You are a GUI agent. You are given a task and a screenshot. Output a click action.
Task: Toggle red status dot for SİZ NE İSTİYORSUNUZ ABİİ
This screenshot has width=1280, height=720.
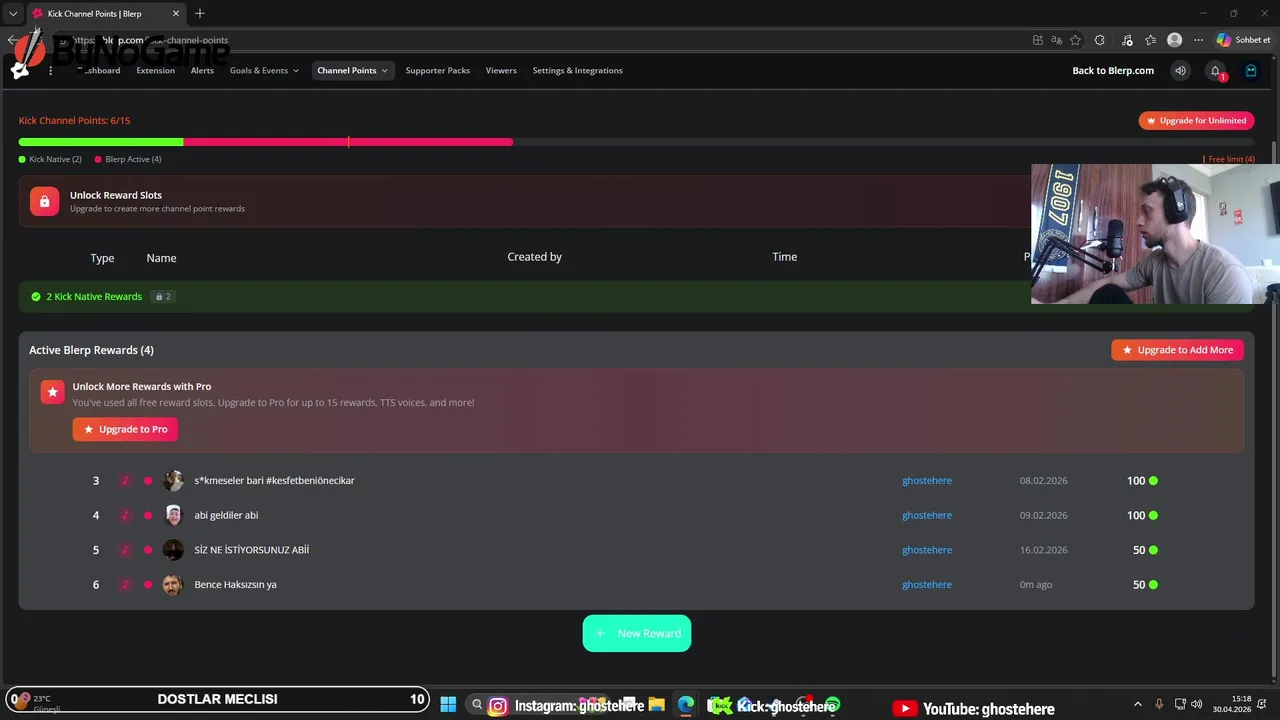click(148, 550)
